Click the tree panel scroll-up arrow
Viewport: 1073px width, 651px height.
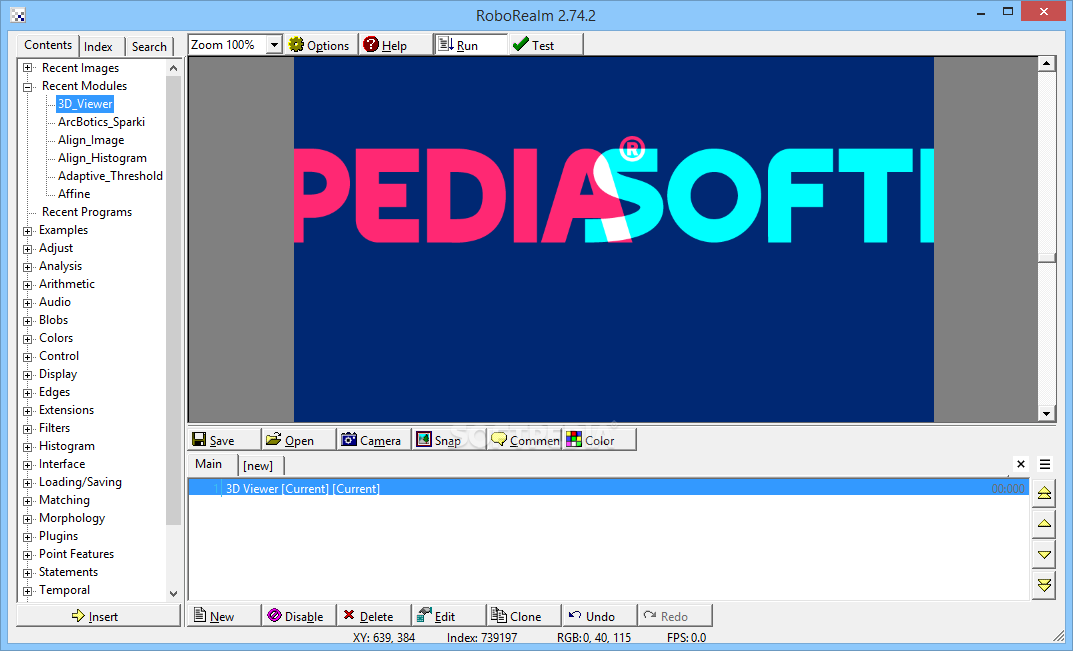click(173, 68)
